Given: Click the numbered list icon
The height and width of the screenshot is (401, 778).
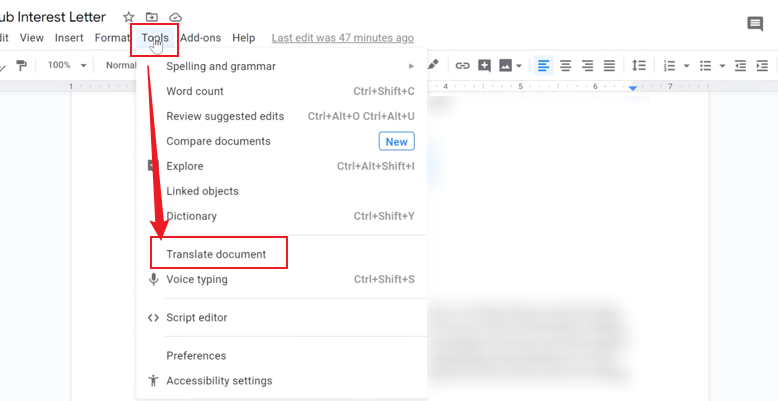Looking at the screenshot, I should pyautogui.click(x=669, y=66).
